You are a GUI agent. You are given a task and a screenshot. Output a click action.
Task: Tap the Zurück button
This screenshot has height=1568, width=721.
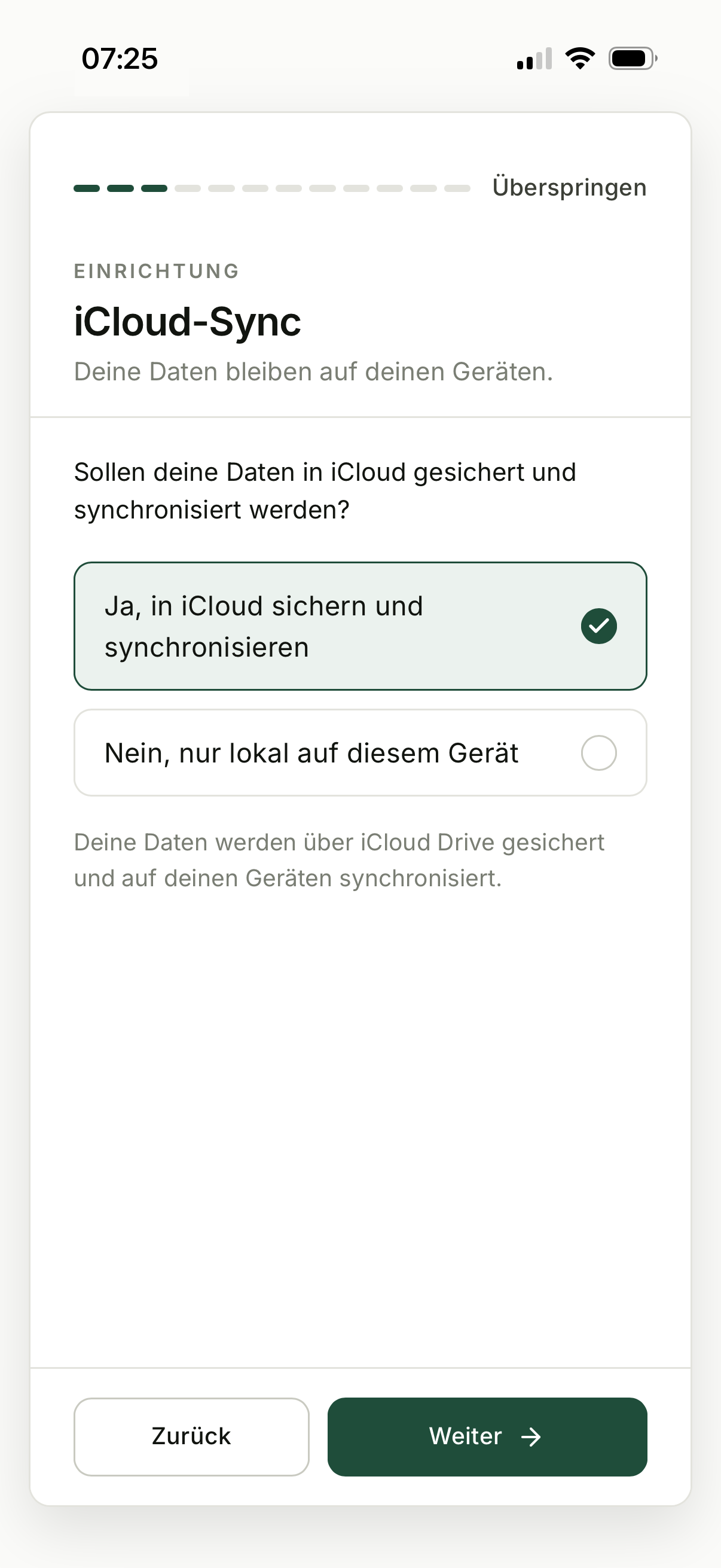click(191, 1436)
